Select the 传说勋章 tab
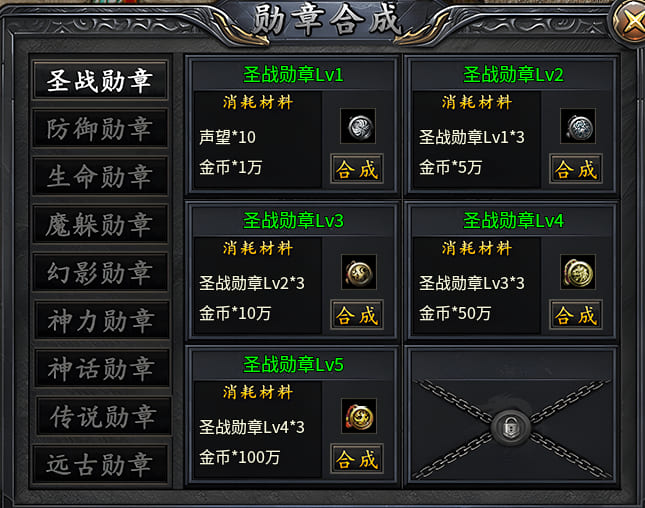This screenshot has width=645, height=508. pyautogui.click(x=103, y=416)
